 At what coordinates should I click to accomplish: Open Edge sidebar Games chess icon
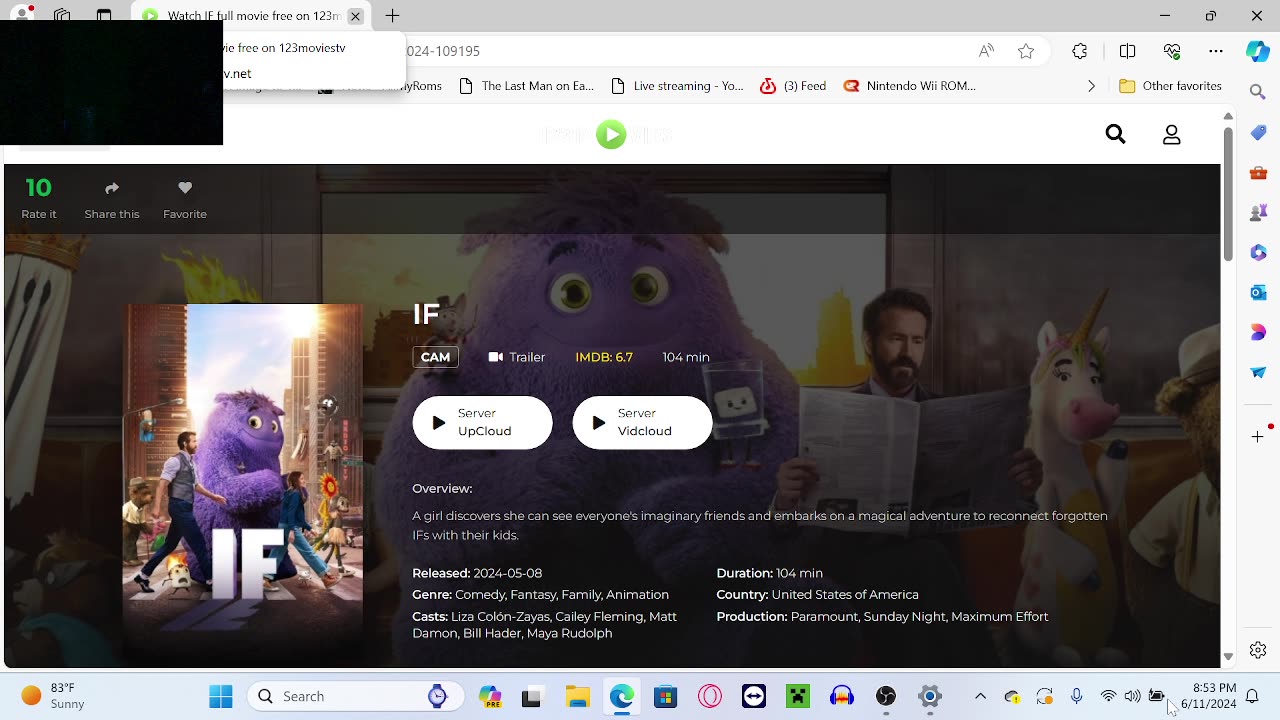coord(1258,212)
